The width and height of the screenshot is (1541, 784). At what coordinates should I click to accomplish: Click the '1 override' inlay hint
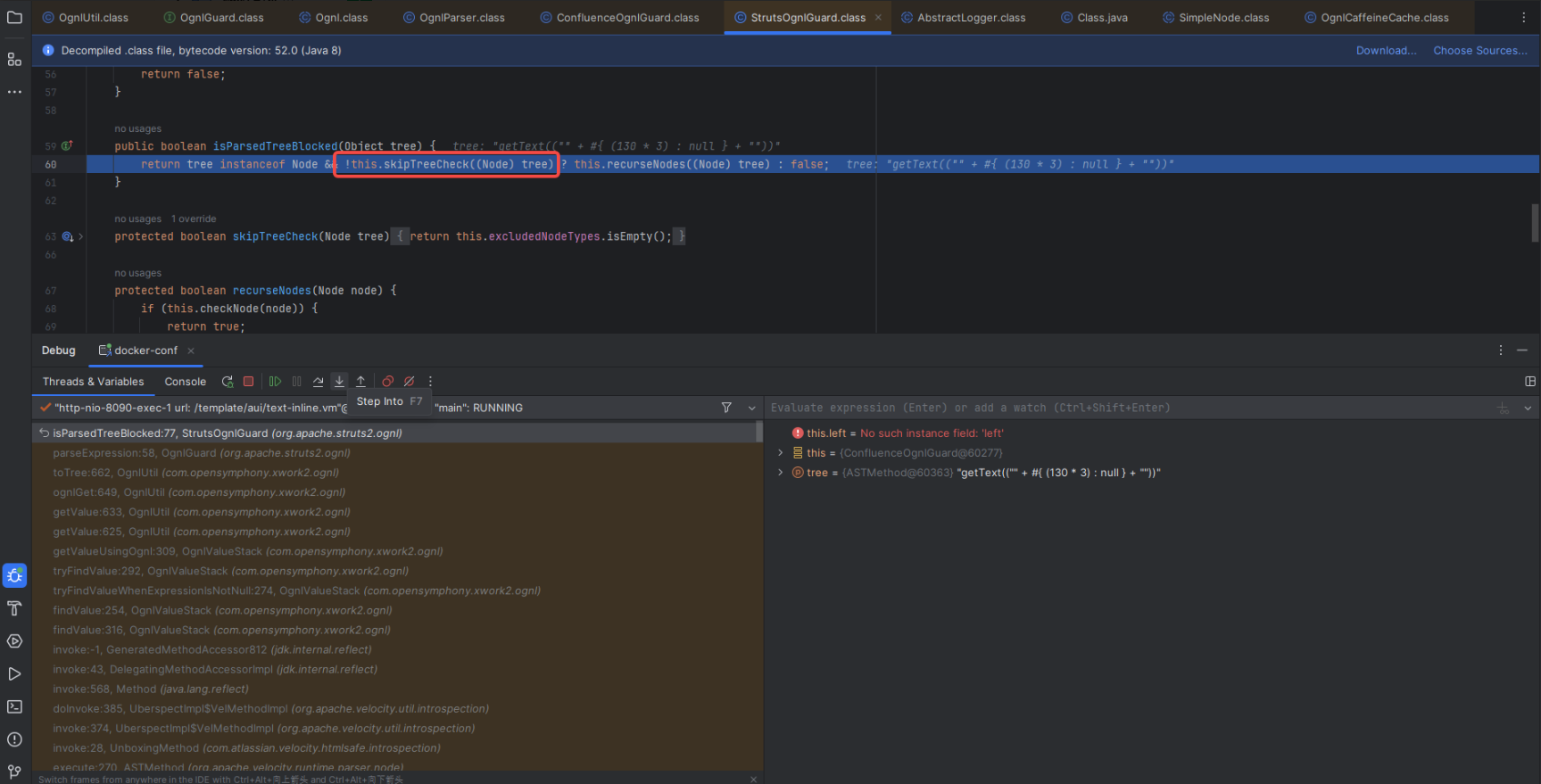(194, 219)
